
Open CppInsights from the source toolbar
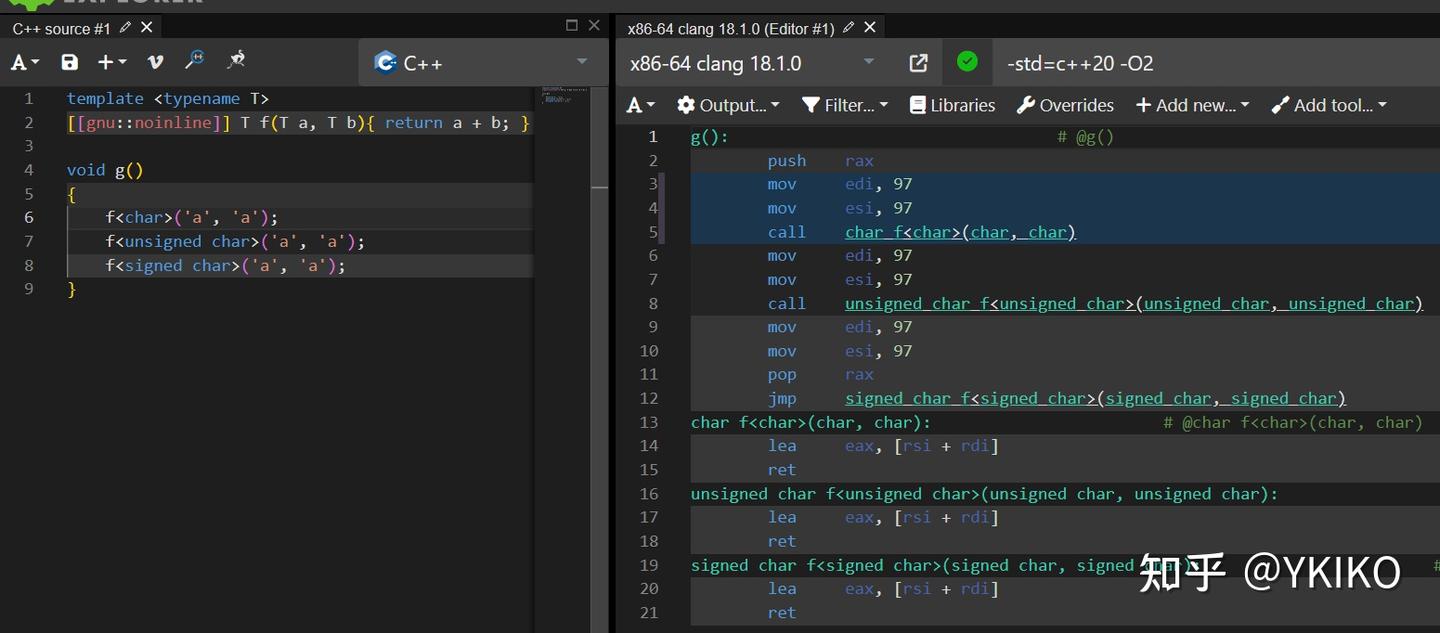pyautogui.click(x=195, y=61)
